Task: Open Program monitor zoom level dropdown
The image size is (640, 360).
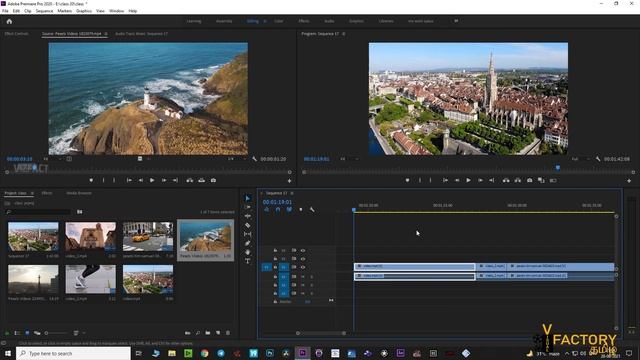Action: tap(350, 159)
